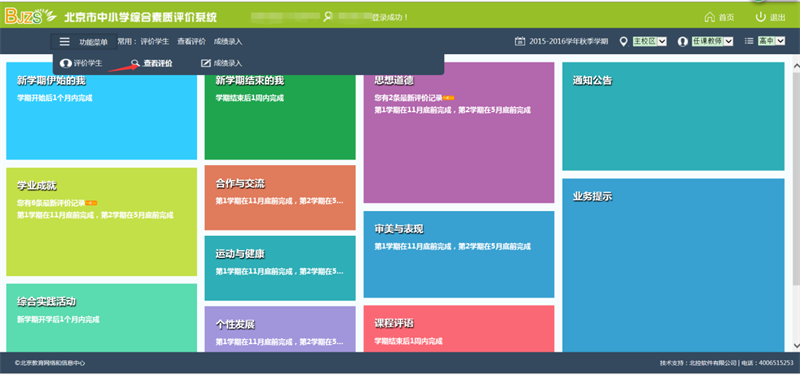Viewport: 800px width, 375px height.
Task: Open the 学业成就 tile
Action: pyautogui.click(x=102, y=222)
